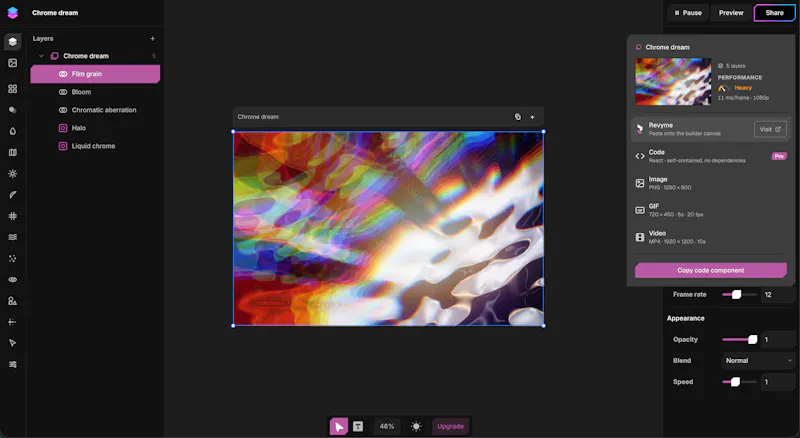Image resolution: width=800 pixels, height=438 pixels.
Task: Click the dotted align icon in sidebar
Action: [13, 322]
